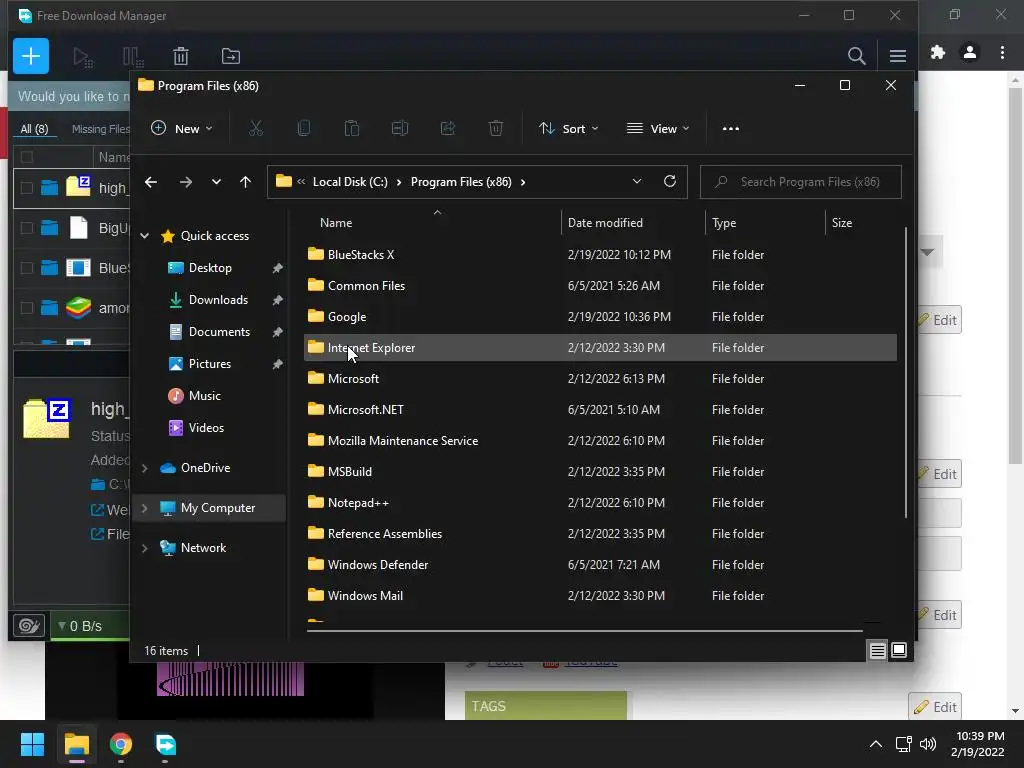Refresh the Program Files (x86) folder
1024x768 pixels.
669,182
